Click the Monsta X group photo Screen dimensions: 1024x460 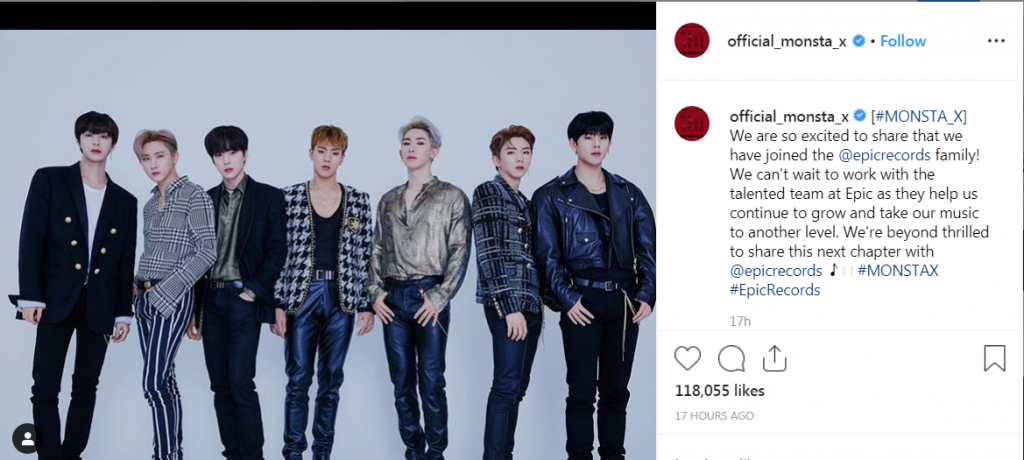[328, 244]
